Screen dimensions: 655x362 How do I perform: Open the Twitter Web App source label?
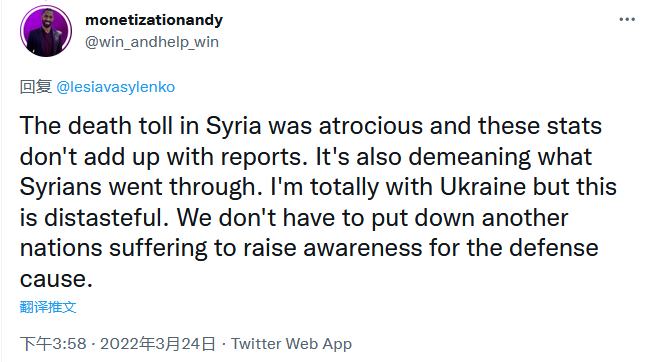[x=292, y=344]
